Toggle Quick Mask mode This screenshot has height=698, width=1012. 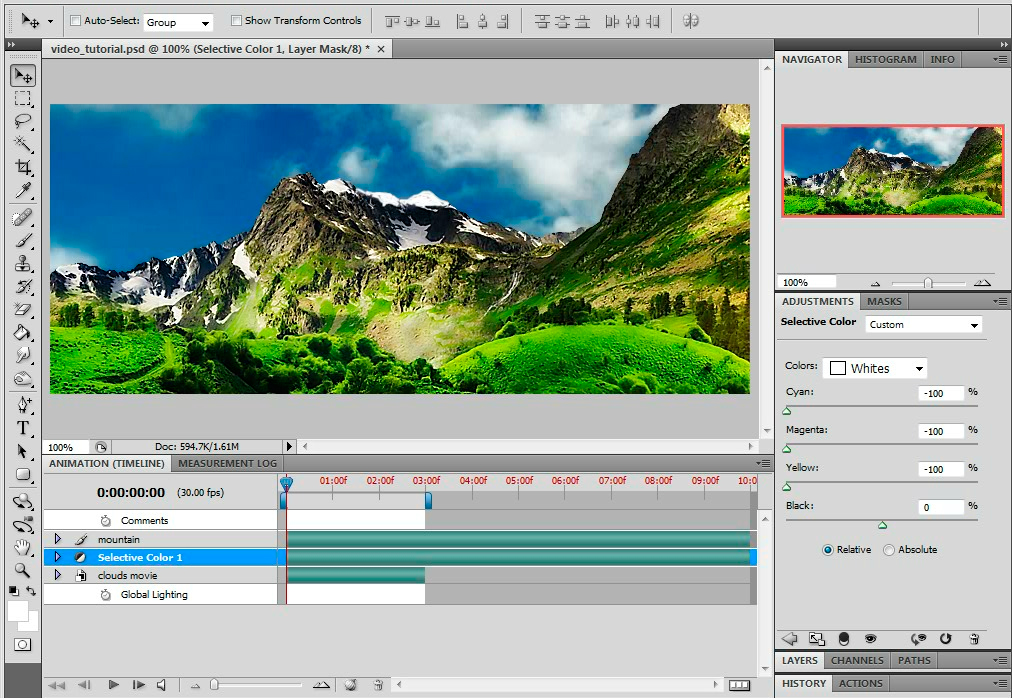(x=23, y=644)
